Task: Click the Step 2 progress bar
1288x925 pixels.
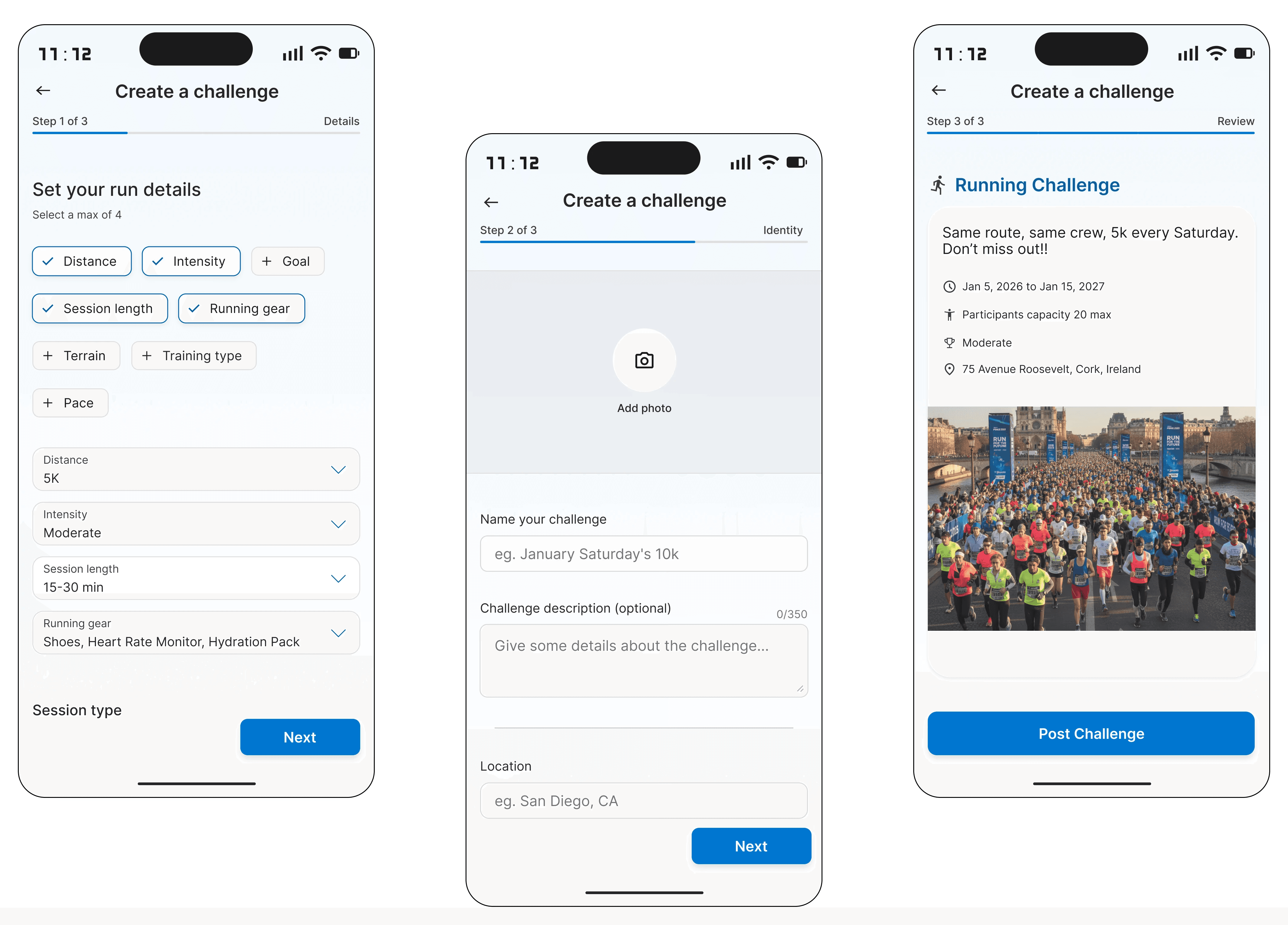Action: click(644, 242)
